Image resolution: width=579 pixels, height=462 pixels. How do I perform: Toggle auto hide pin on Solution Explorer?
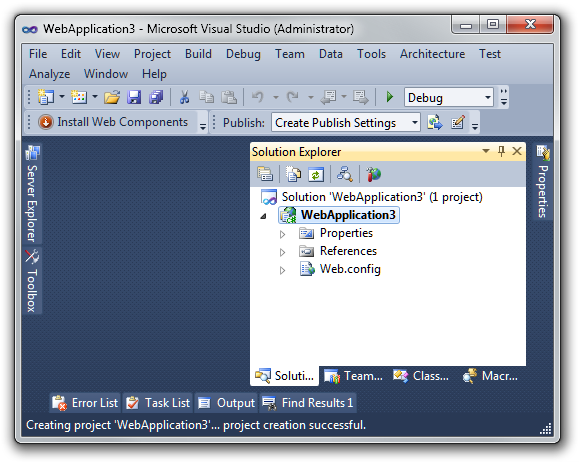(x=501, y=151)
